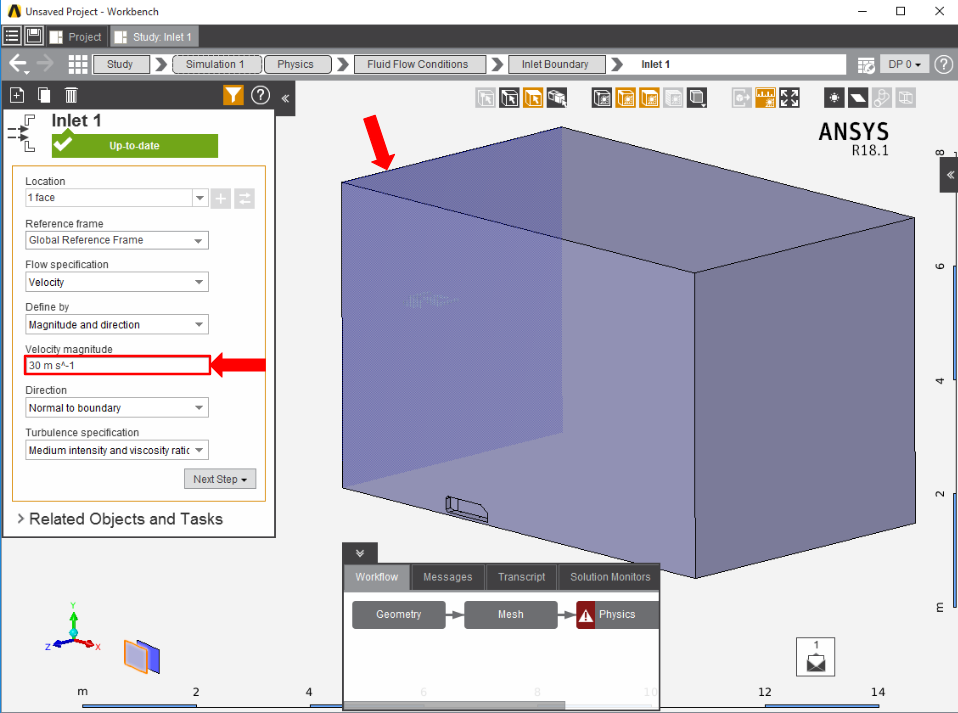958x713 pixels.
Task: Open the Reference frame dropdown
Action: coord(117,240)
